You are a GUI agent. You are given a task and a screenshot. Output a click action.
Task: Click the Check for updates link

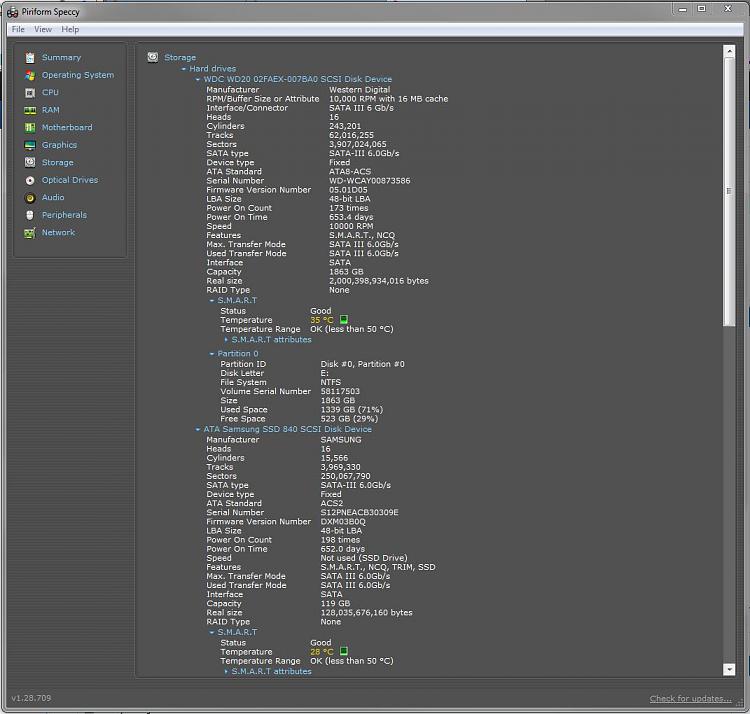tap(690, 699)
